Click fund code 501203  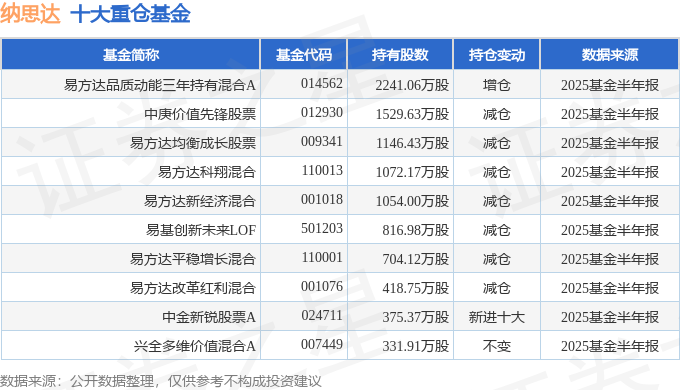point(322,229)
